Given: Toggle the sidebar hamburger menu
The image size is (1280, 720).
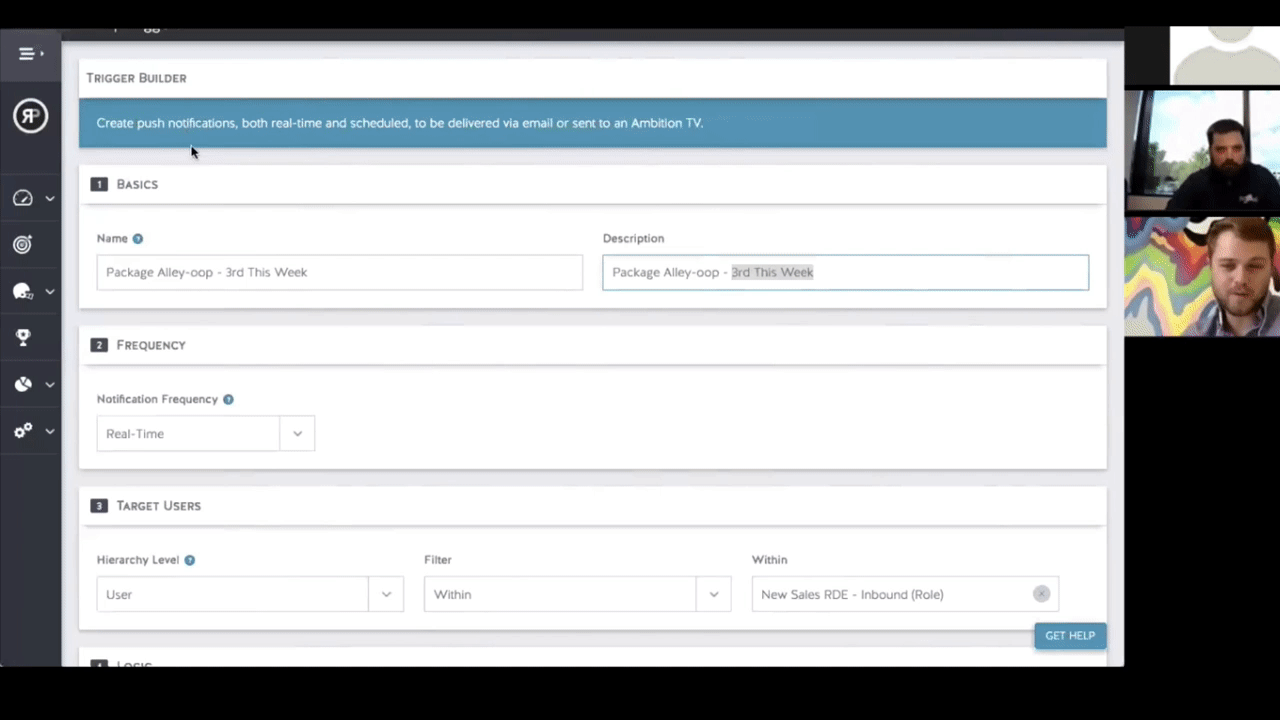Looking at the screenshot, I should click(30, 54).
